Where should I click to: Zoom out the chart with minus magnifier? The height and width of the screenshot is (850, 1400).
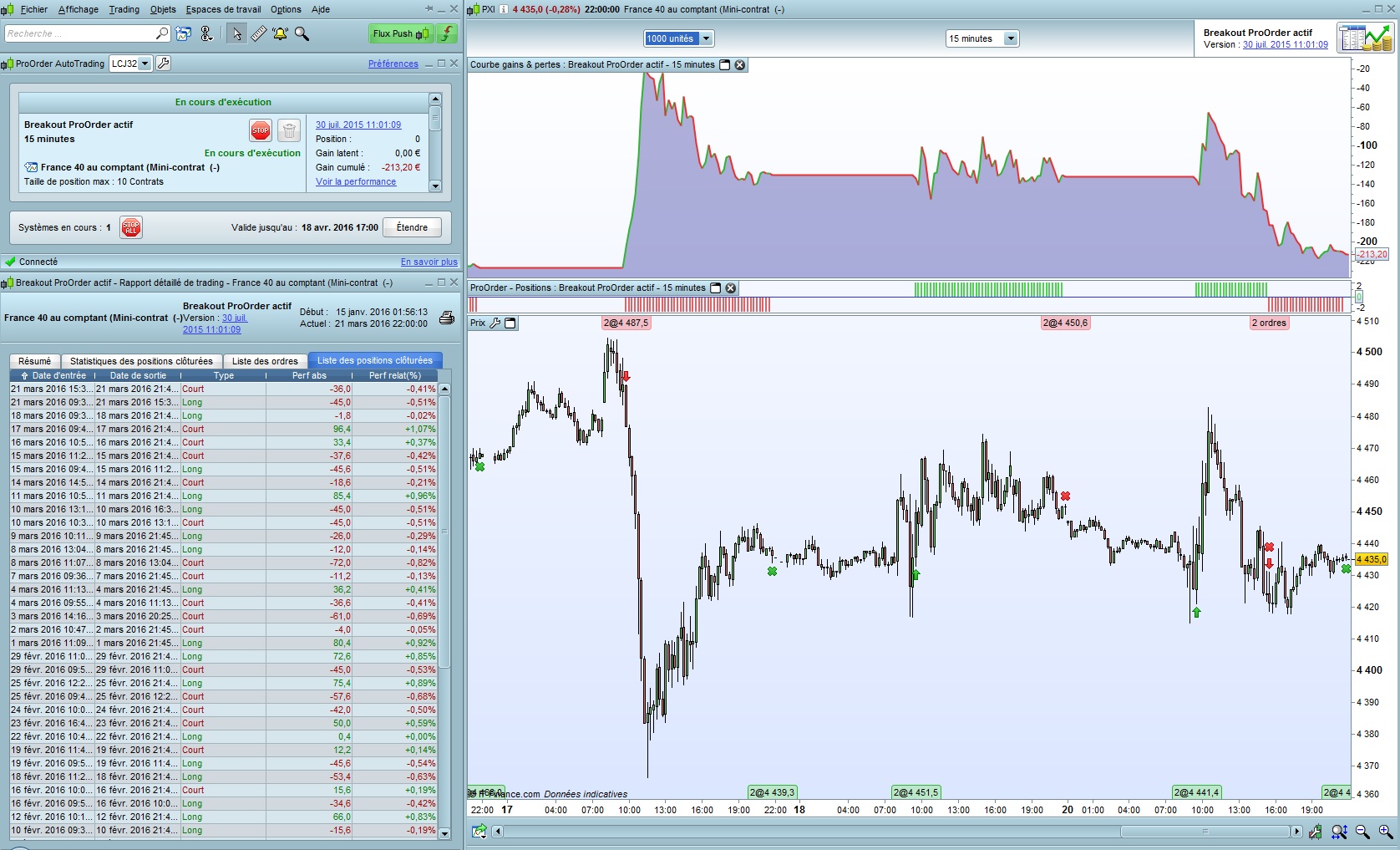pyautogui.click(x=1362, y=831)
